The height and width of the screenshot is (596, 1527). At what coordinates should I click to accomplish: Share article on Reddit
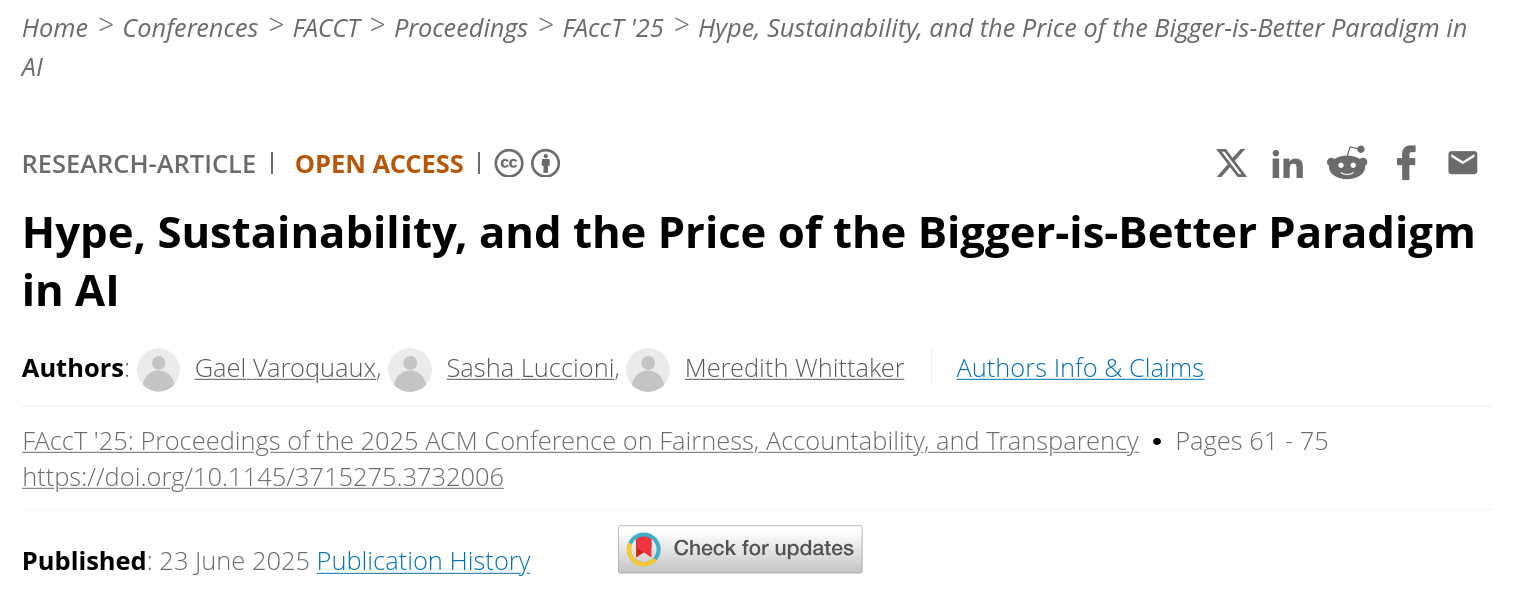tap(1346, 163)
